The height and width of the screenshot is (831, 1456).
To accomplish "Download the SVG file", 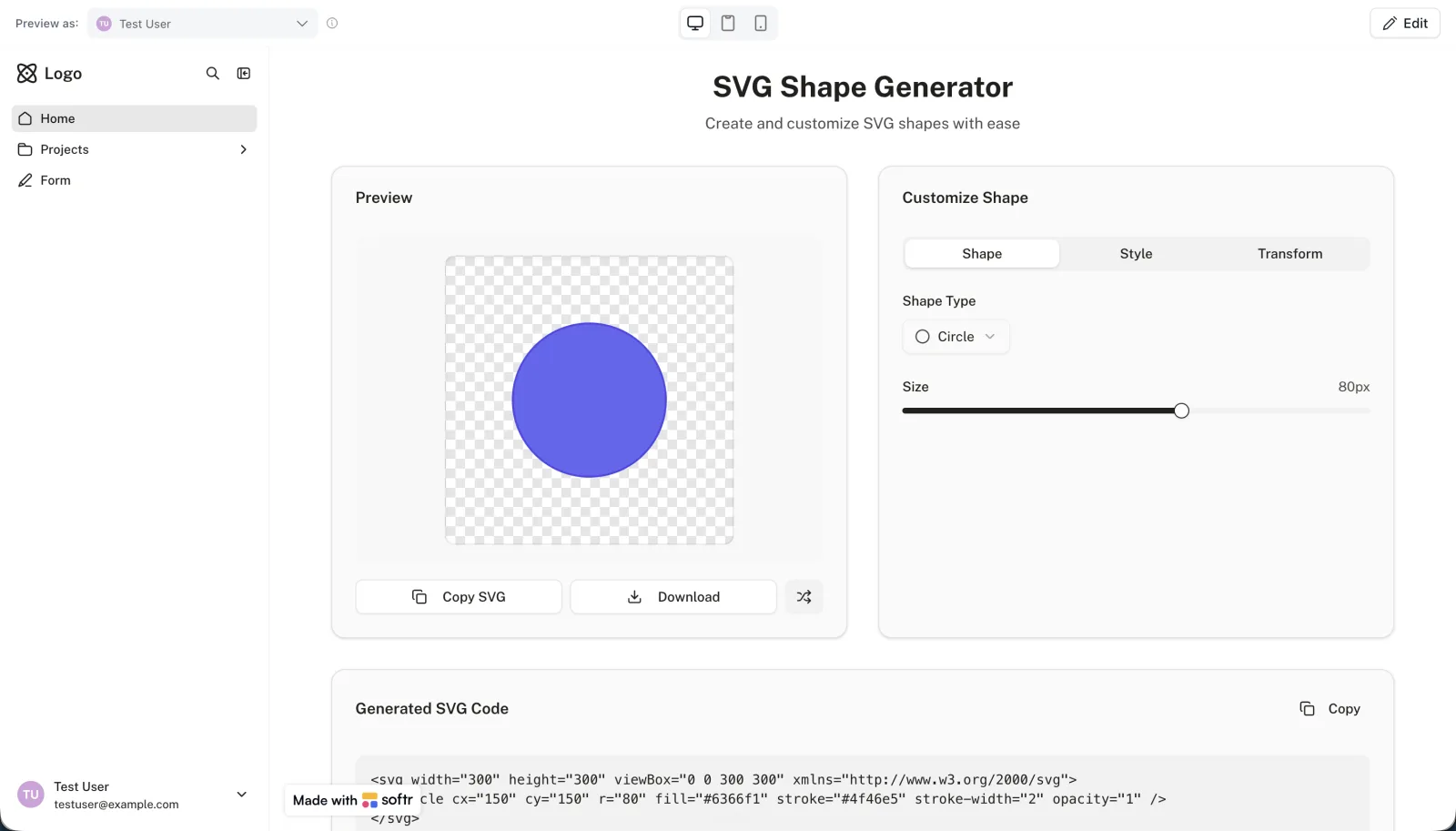I will (673, 597).
